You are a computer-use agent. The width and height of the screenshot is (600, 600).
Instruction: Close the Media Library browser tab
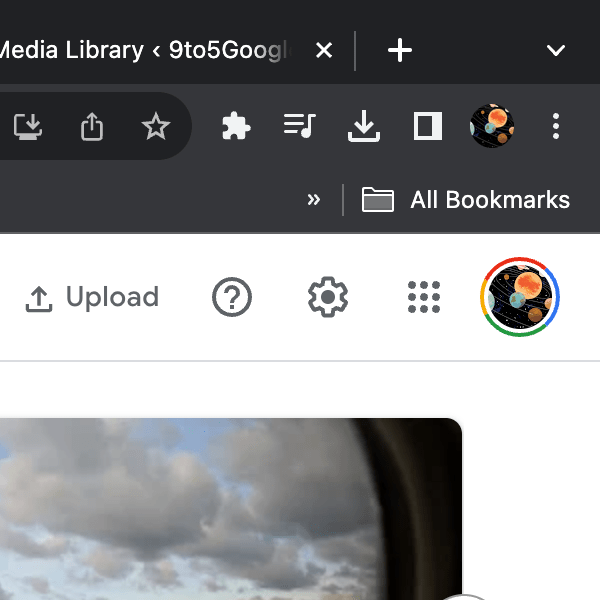[324, 50]
